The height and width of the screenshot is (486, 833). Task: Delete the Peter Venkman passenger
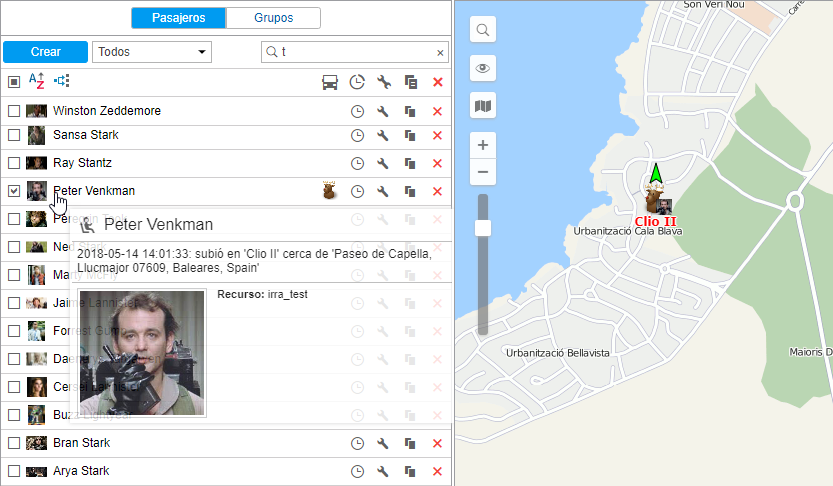click(437, 192)
